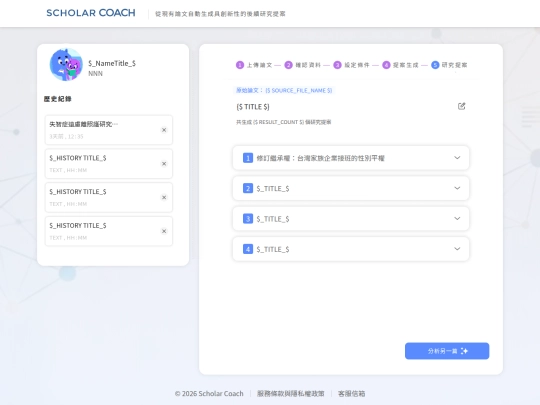This screenshot has height=405, width=540.
Task: Click the edit pencil icon beside {$ TITLE $}
Action: point(461,106)
